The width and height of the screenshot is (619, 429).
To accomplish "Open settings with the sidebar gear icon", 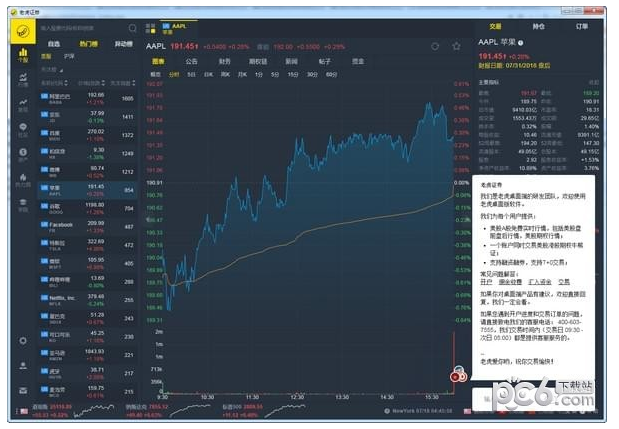I will coord(23,341).
